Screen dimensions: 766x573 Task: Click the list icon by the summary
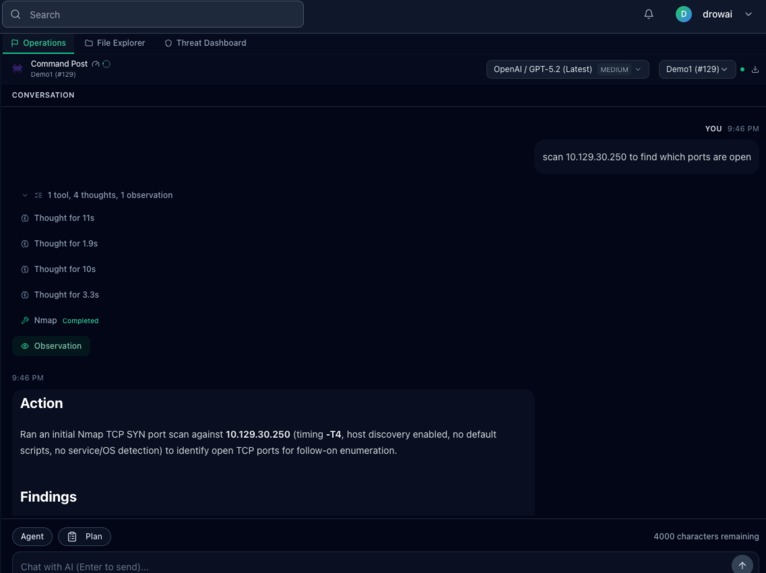point(38,195)
